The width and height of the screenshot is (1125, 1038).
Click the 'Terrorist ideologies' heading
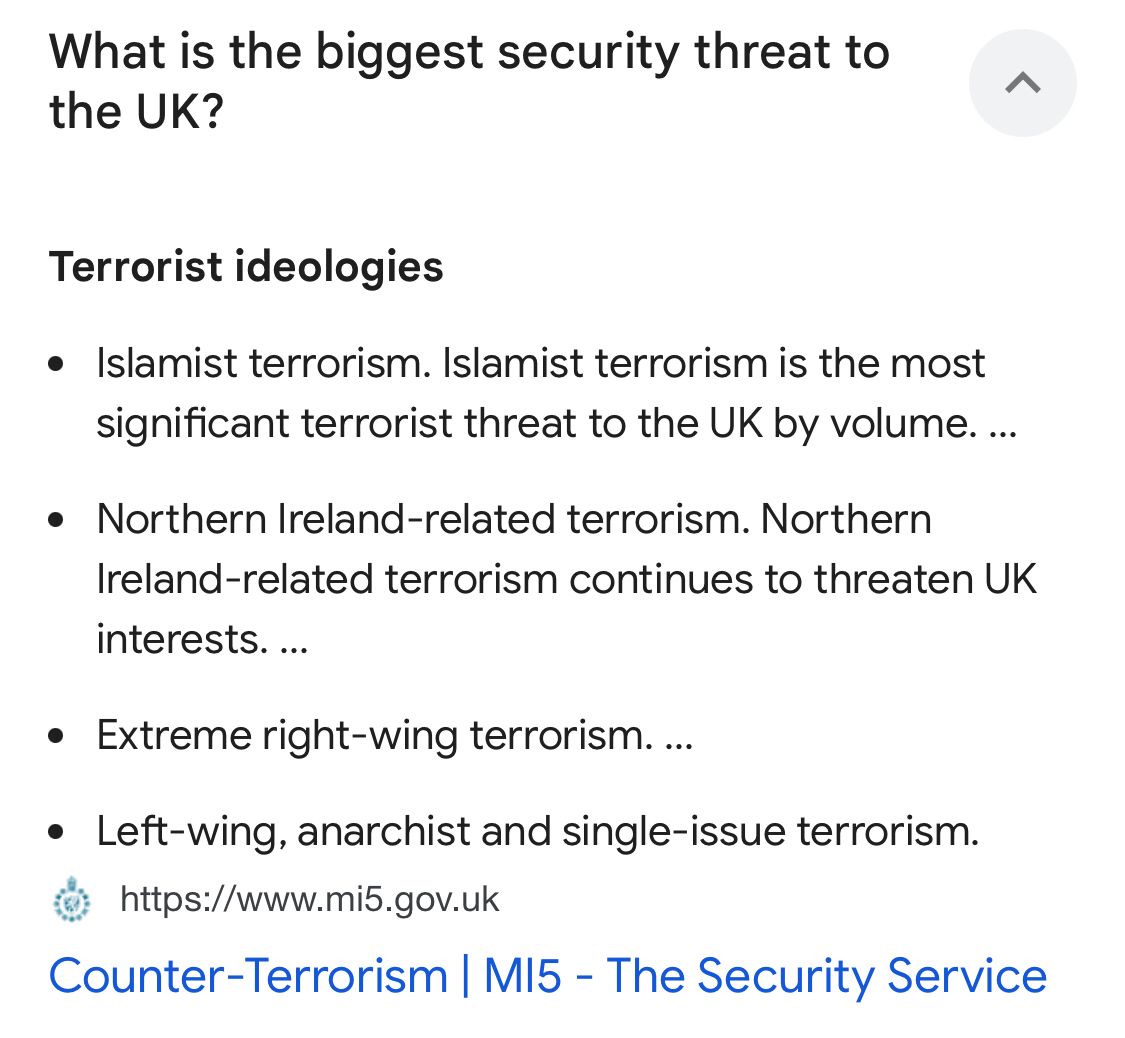tap(246, 267)
